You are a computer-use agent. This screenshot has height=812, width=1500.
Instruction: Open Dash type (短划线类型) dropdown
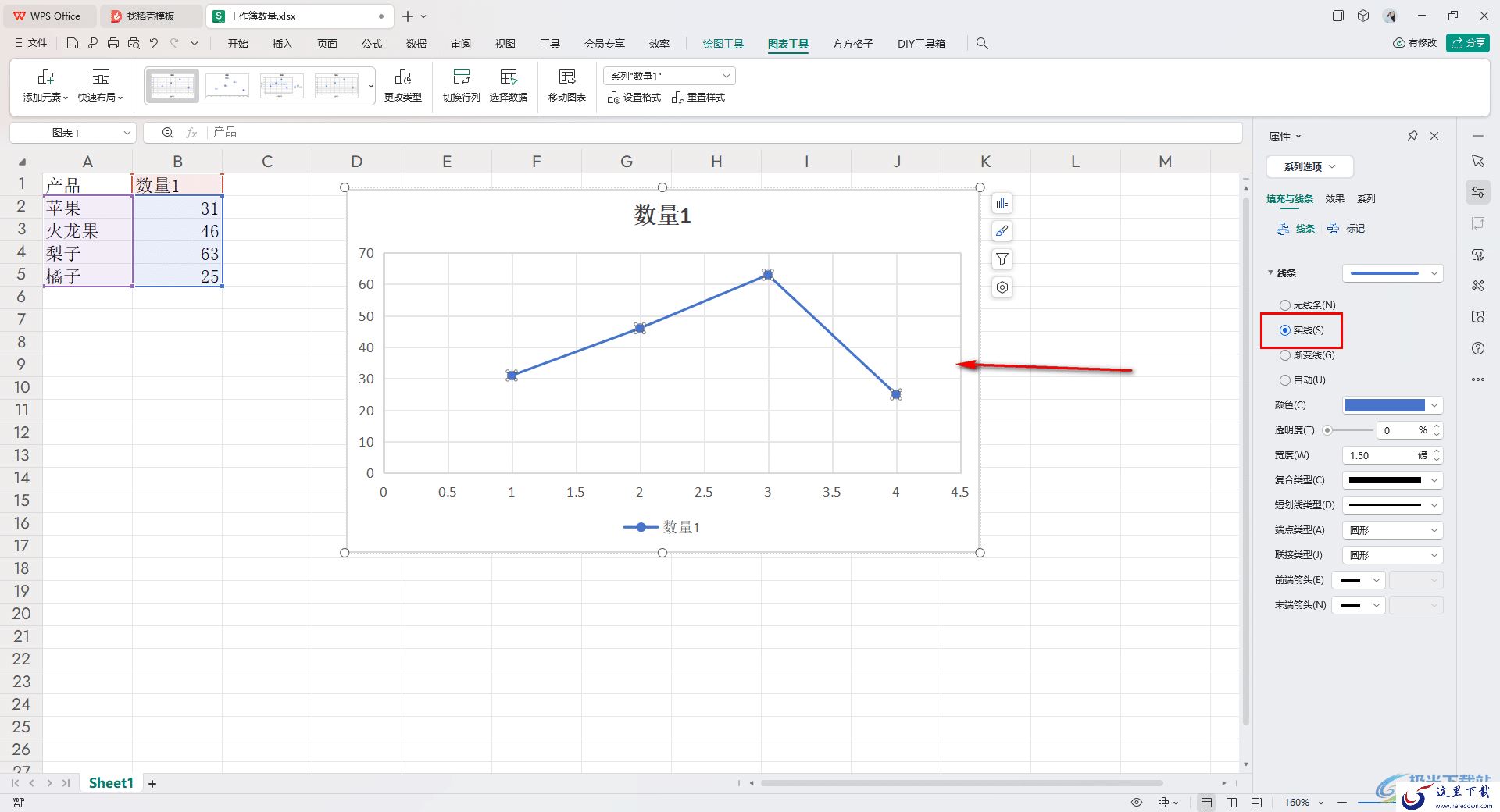1392,505
